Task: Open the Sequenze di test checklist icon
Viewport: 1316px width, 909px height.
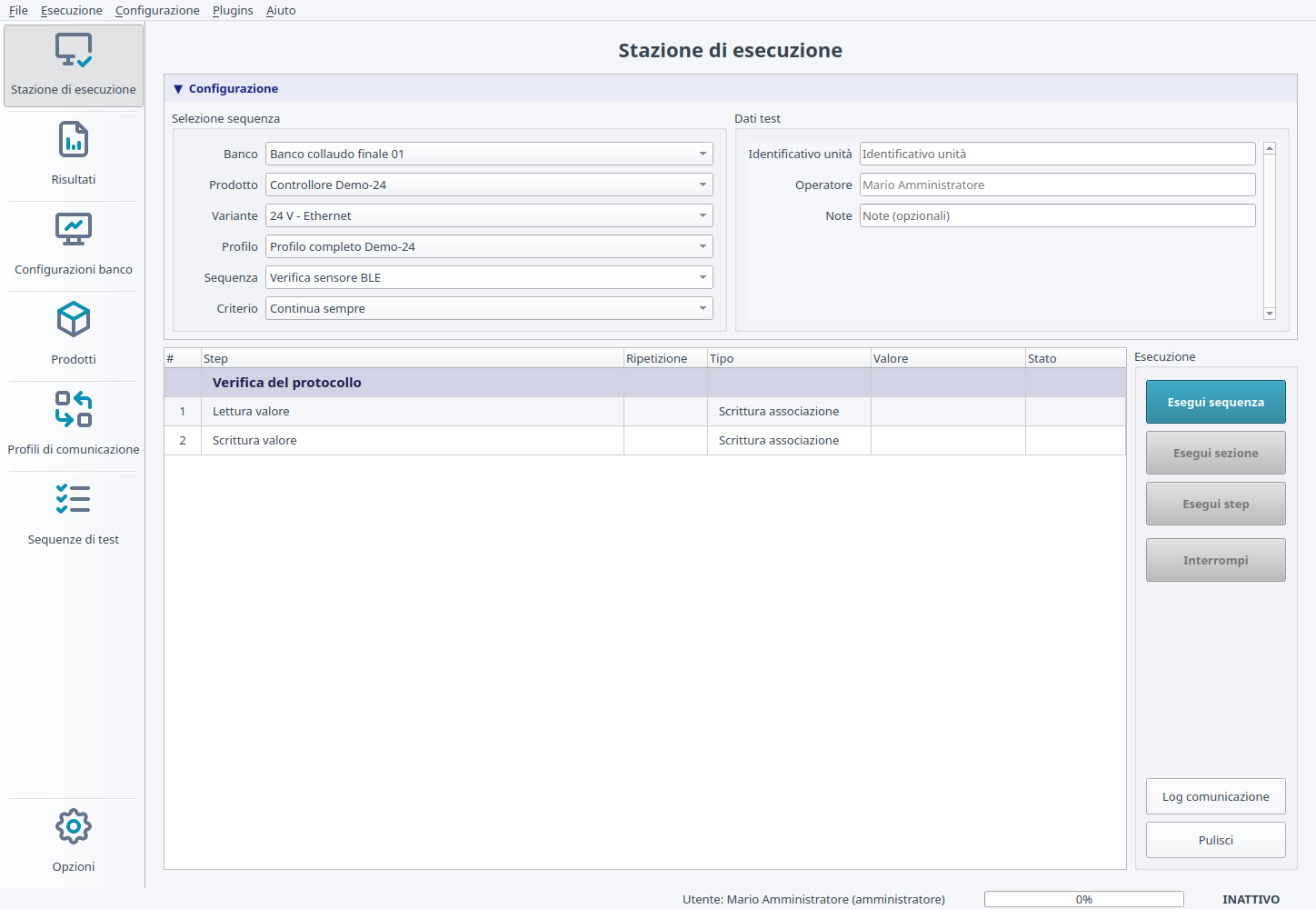Action: click(74, 499)
